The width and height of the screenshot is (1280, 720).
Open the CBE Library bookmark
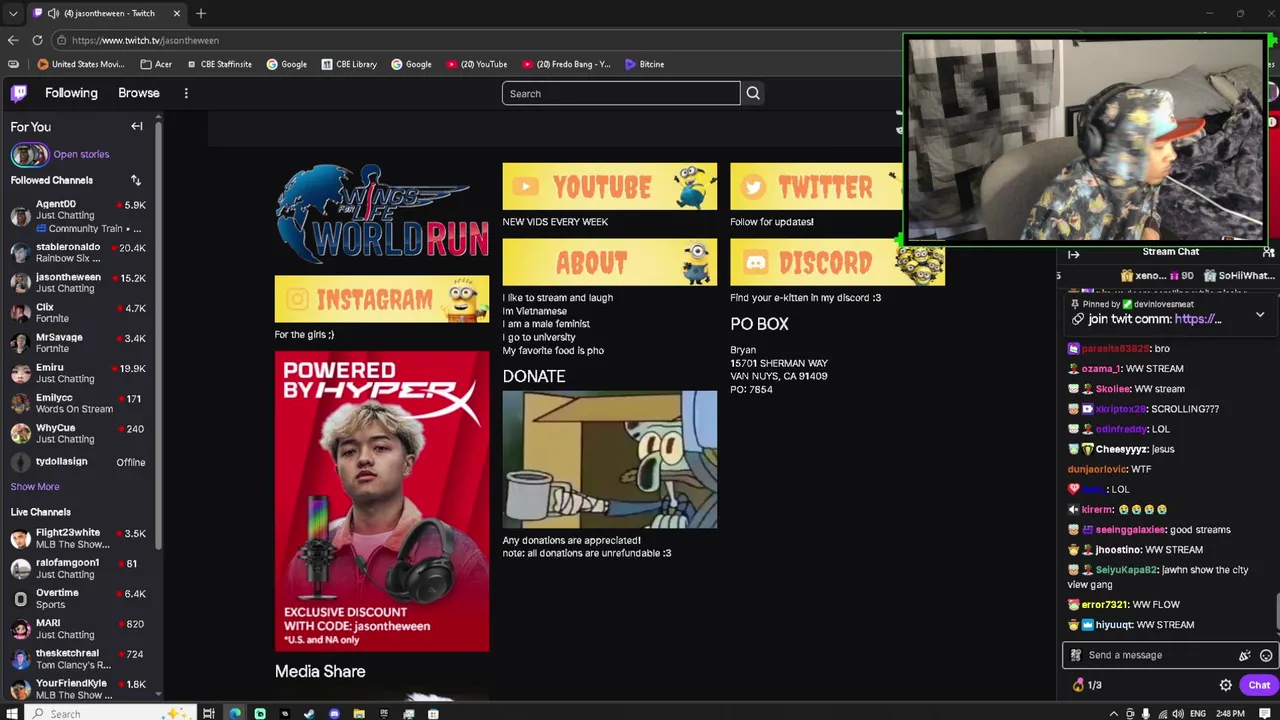click(349, 64)
